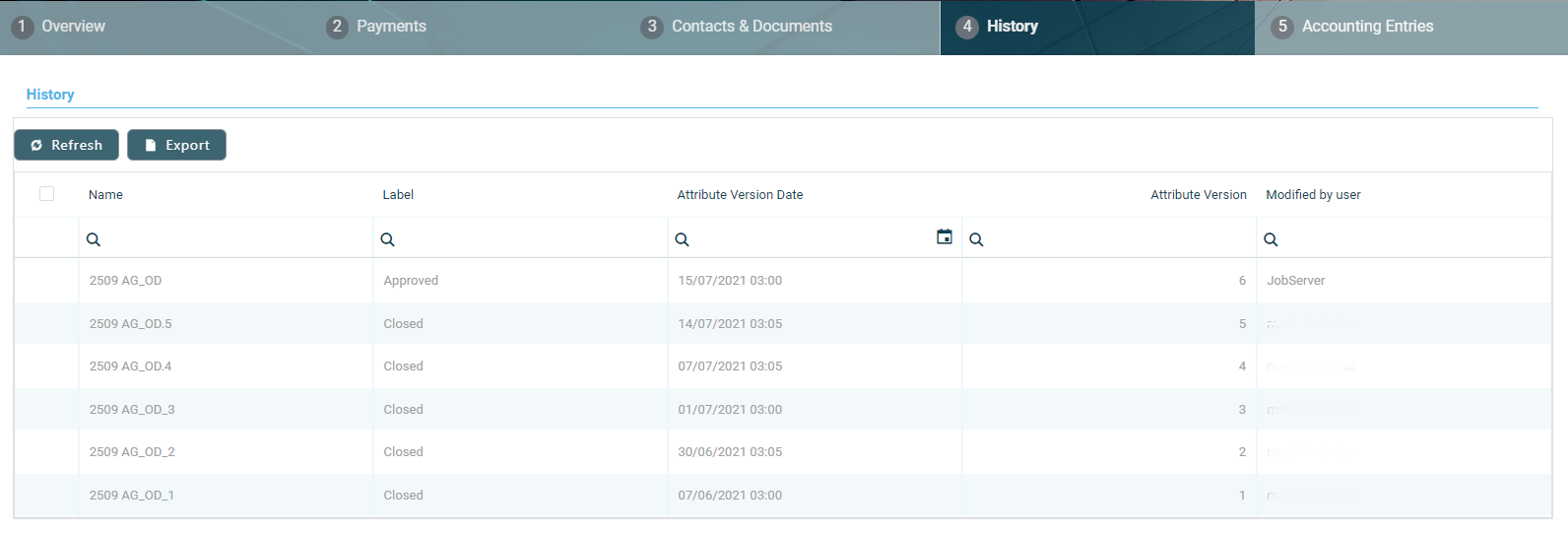
Task: Export the history table
Action: [177, 145]
